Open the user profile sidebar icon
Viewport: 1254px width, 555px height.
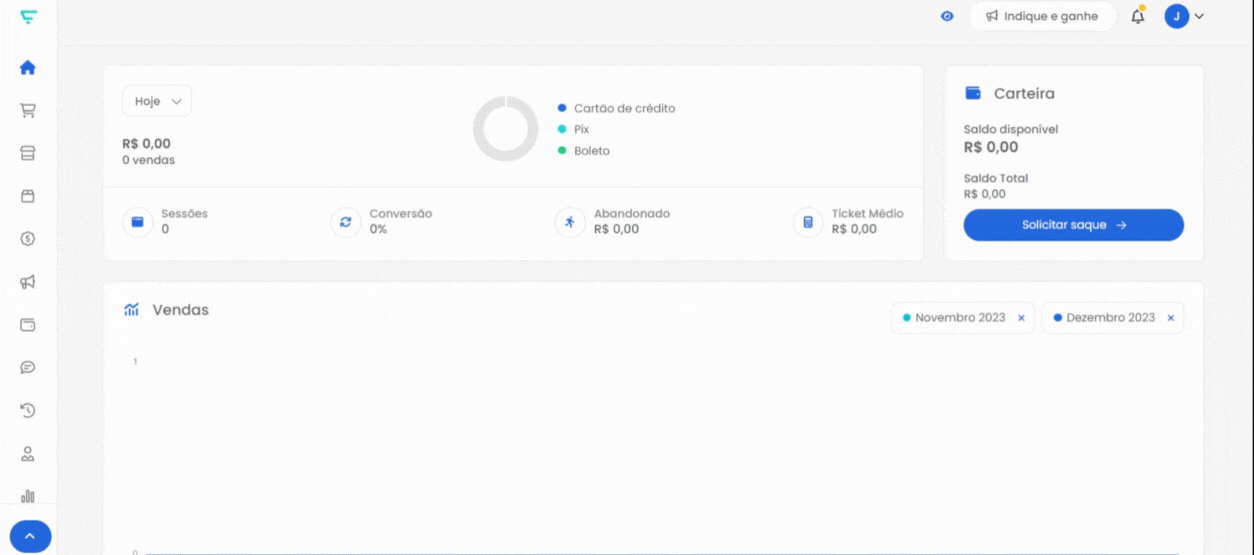coord(28,453)
